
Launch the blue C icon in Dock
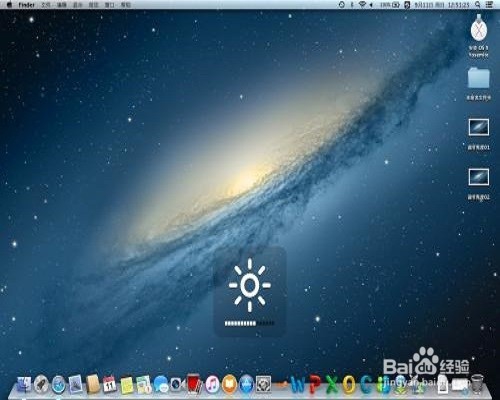click(x=366, y=384)
